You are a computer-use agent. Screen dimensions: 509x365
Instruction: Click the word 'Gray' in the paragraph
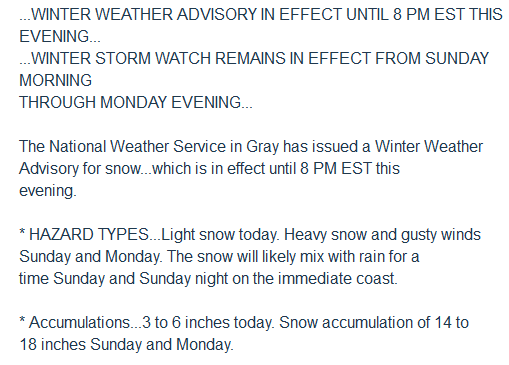pyautogui.click(x=262, y=147)
